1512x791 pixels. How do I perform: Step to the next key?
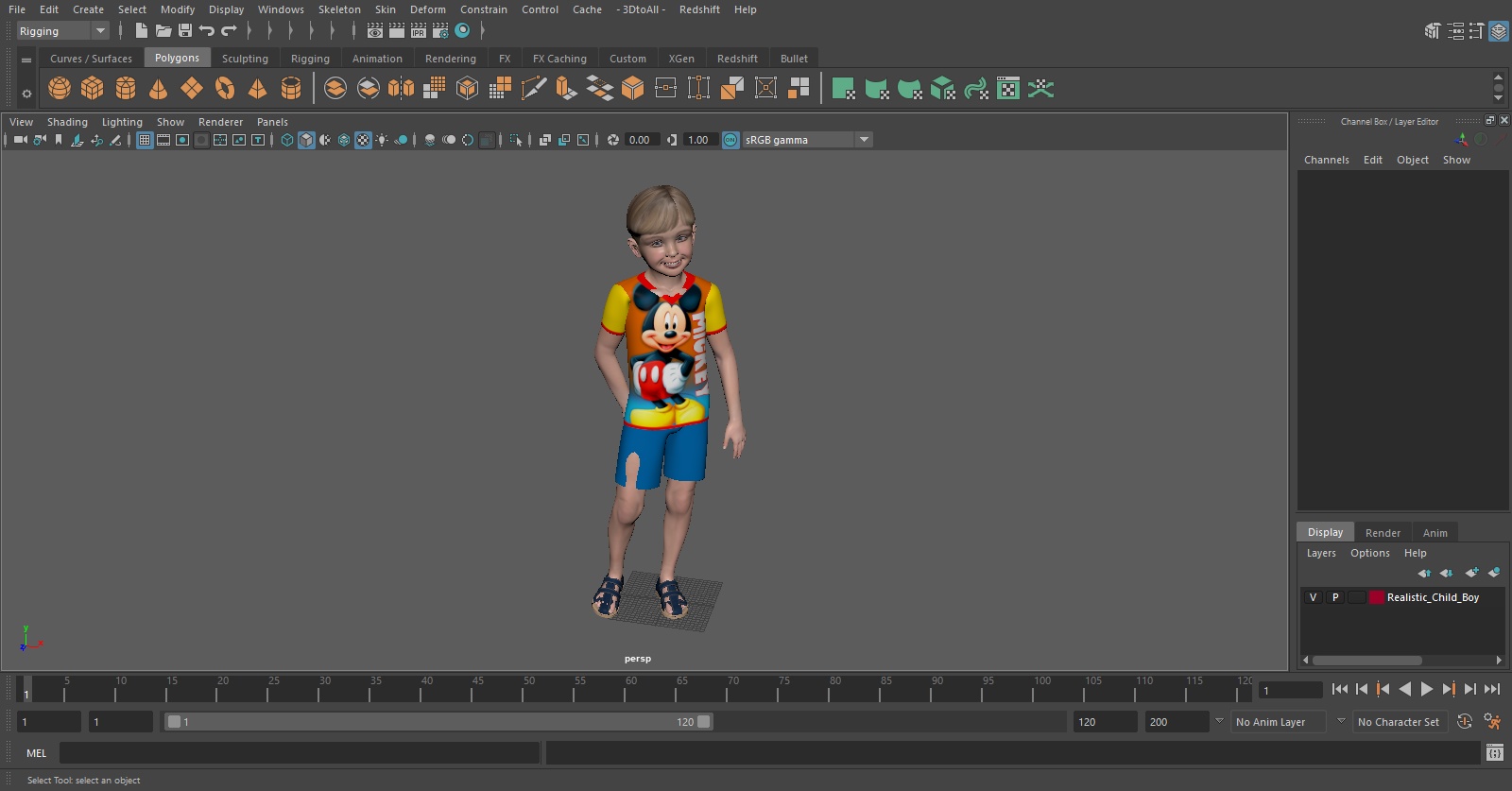click(1449, 689)
